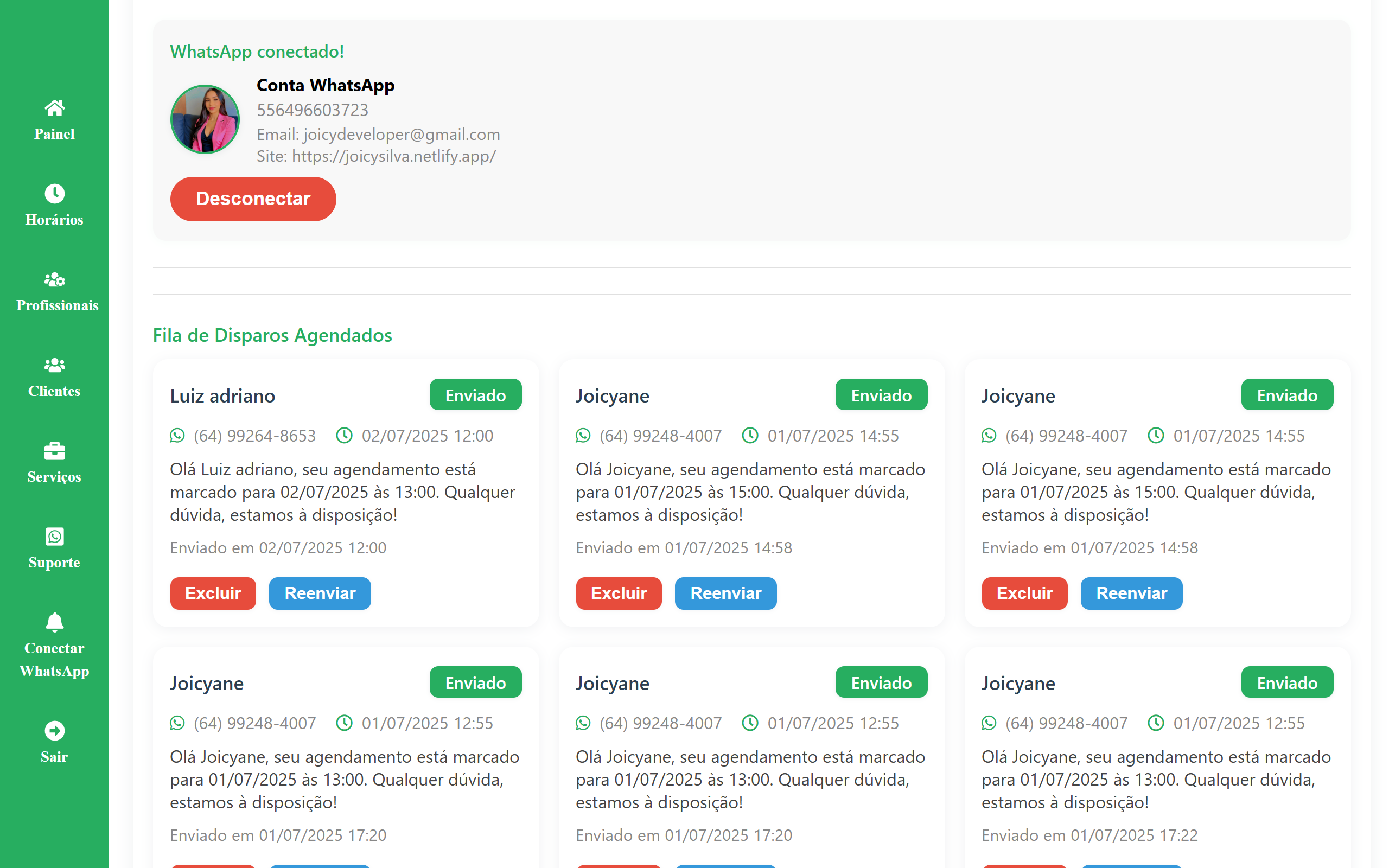Click WhatsApp icon on Luiz adriano card
The height and width of the screenshot is (868, 1389).
click(x=177, y=436)
